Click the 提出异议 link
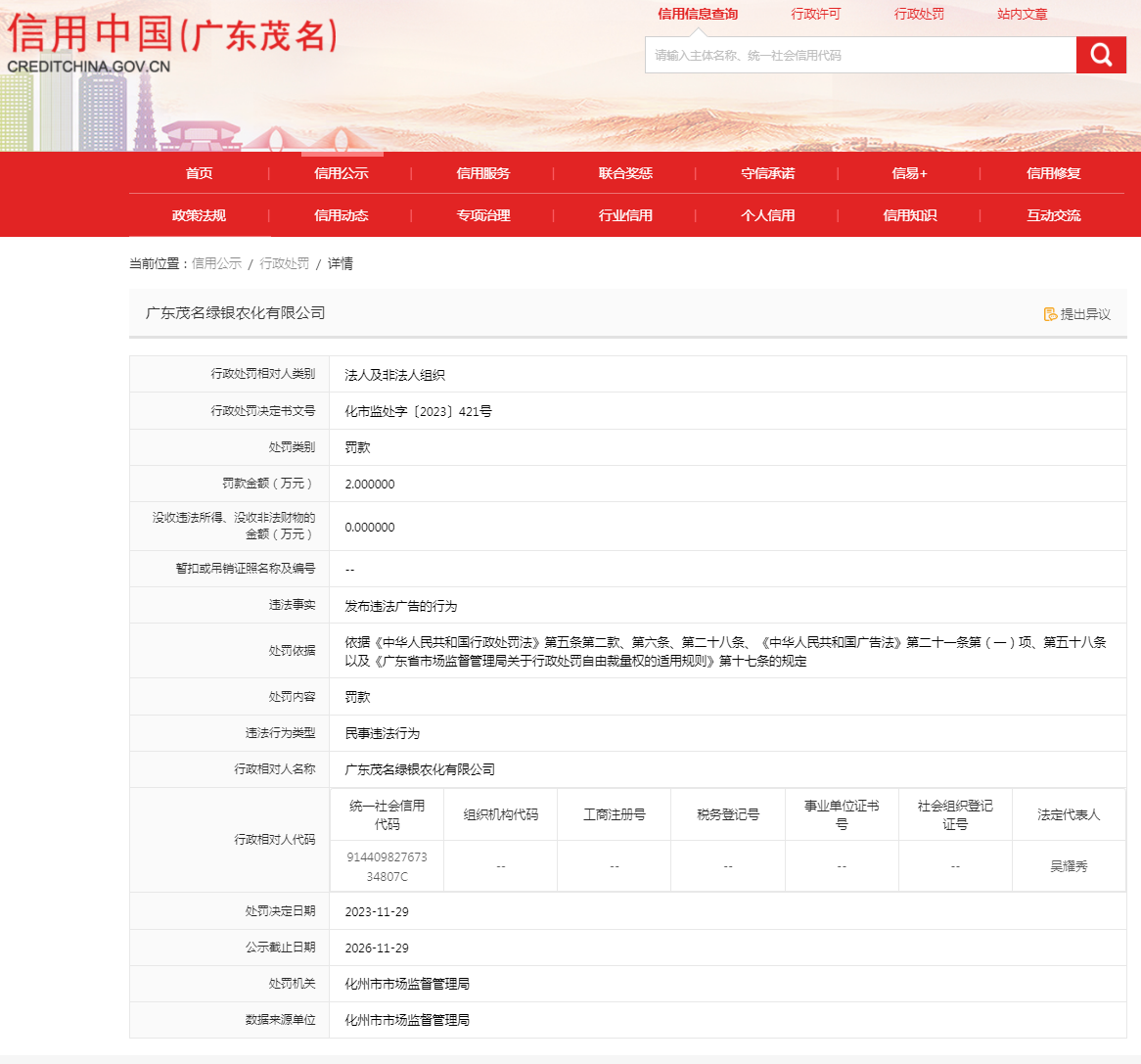Image resolution: width=1141 pixels, height=1064 pixels. pos(1085,313)
